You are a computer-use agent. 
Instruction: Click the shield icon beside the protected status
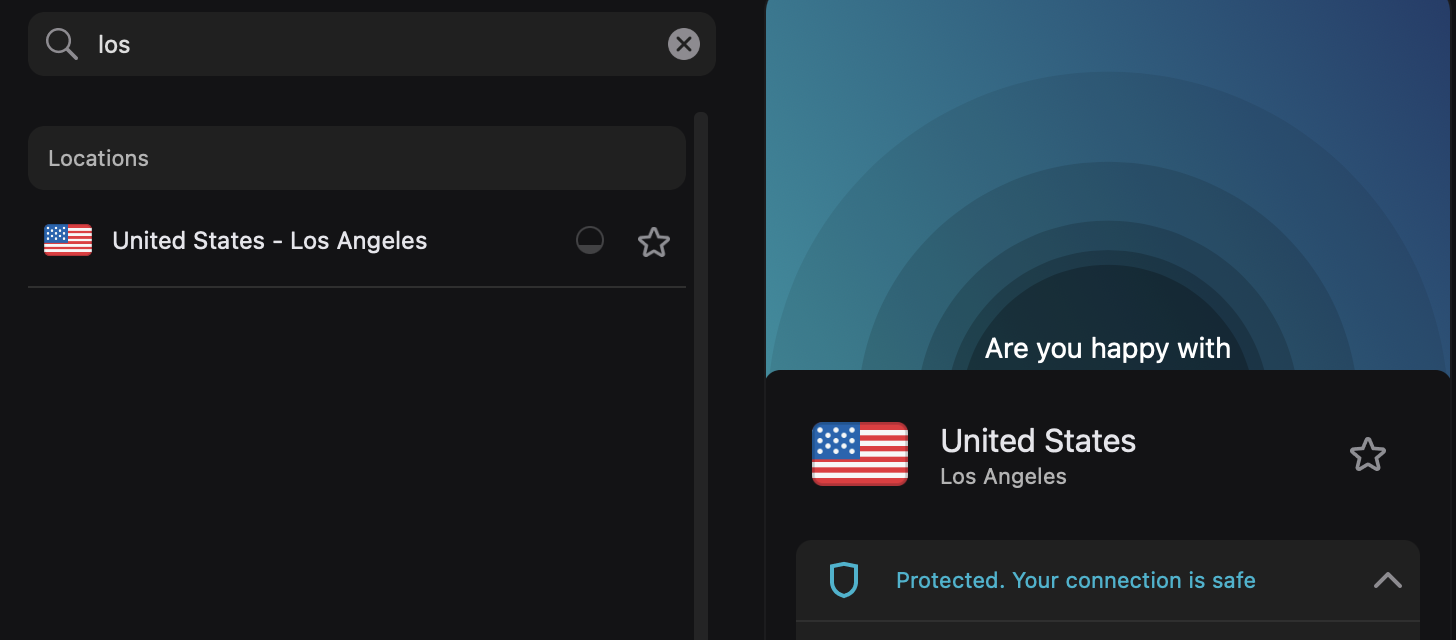[x=844, y=580]
